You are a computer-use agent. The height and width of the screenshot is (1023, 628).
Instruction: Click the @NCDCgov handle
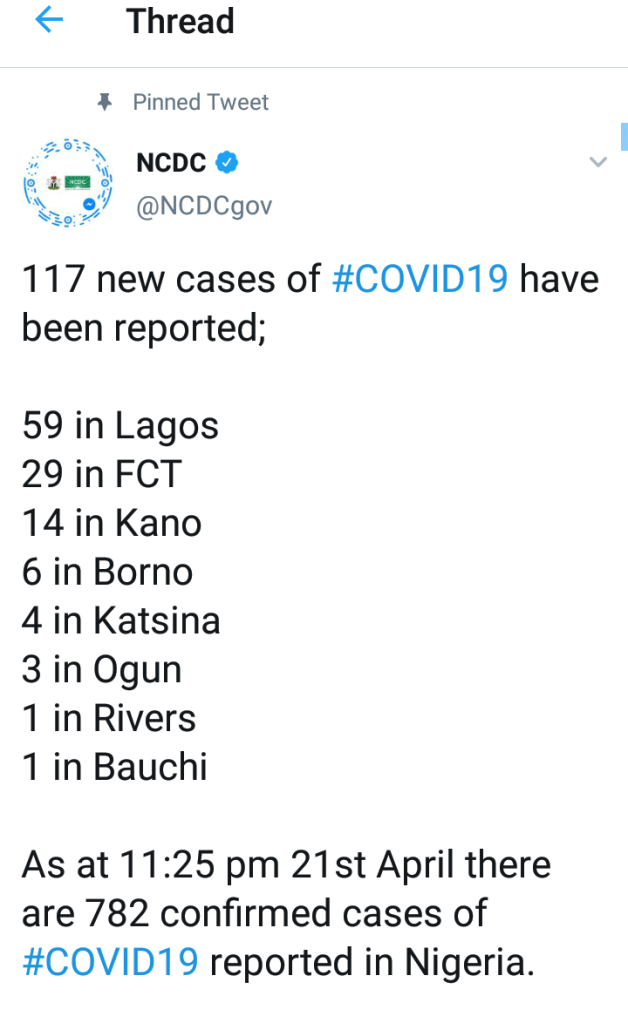tap(203, 206)
